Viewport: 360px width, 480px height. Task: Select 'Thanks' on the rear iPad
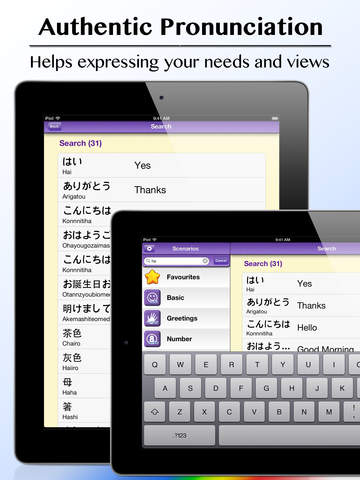(162, 190)
